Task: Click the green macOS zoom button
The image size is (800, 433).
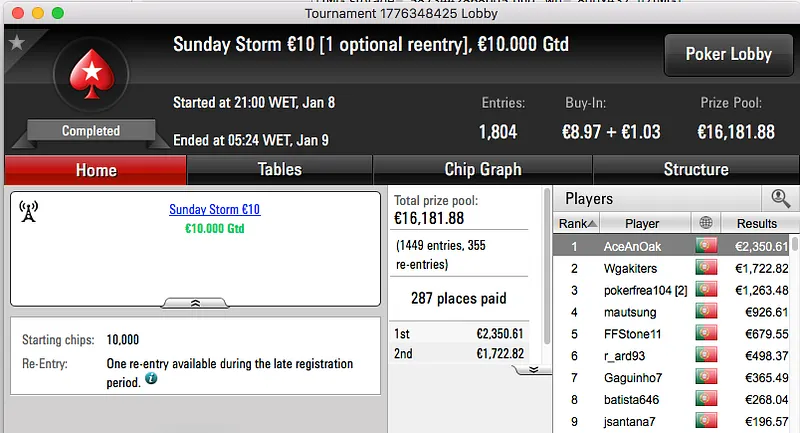Action: [x=57, y=13]
